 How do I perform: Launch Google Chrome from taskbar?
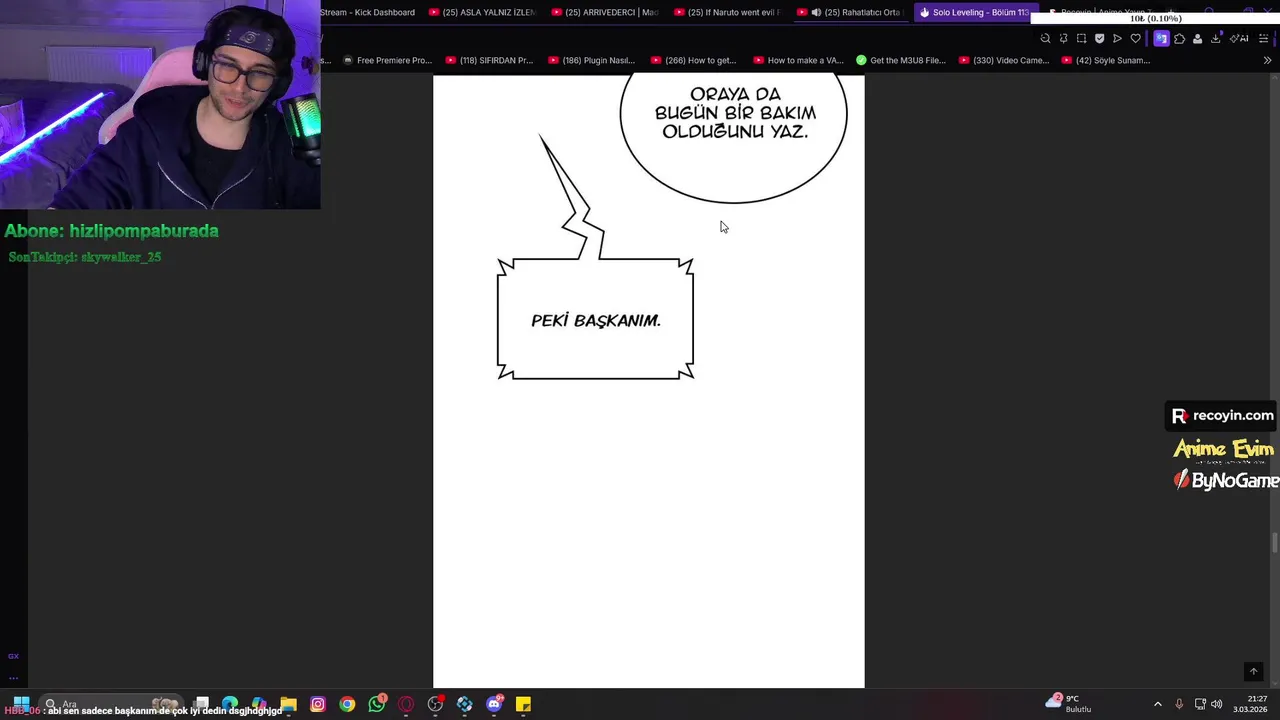347,704
